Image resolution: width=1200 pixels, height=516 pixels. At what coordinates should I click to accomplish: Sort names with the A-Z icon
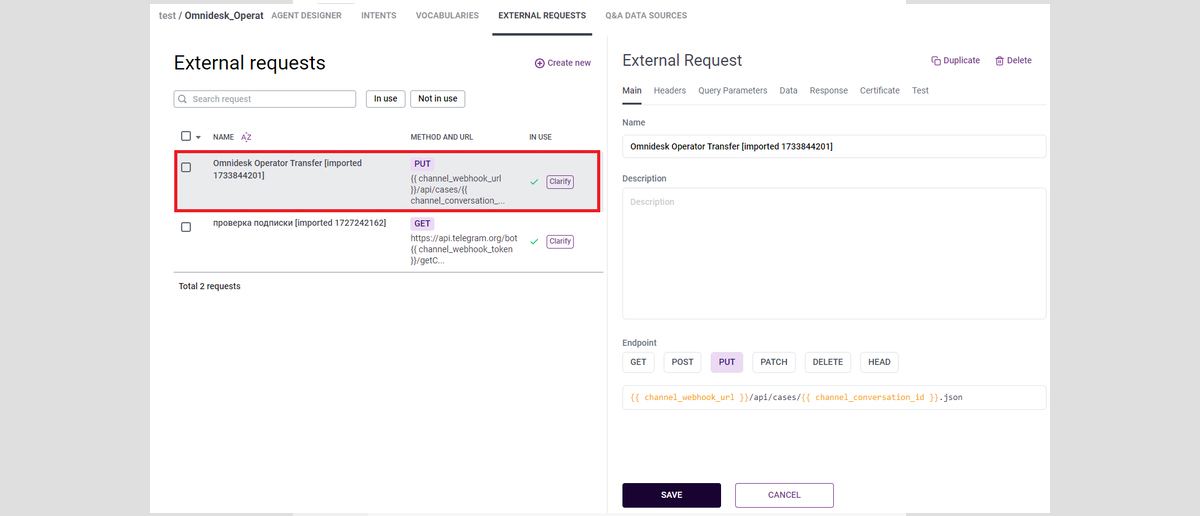[x=246, y=137]
